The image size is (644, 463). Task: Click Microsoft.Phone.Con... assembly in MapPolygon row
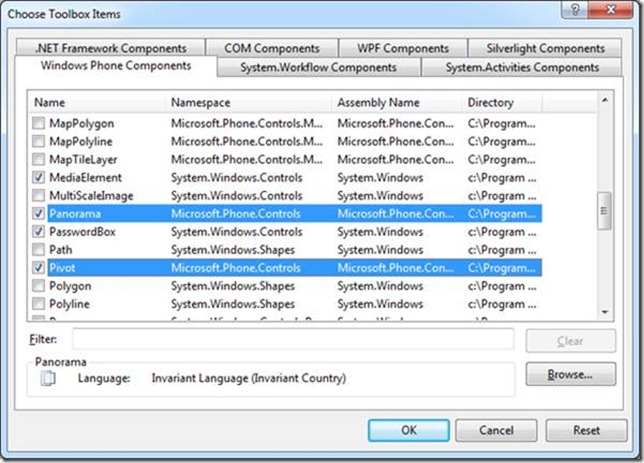coord(396,123)
